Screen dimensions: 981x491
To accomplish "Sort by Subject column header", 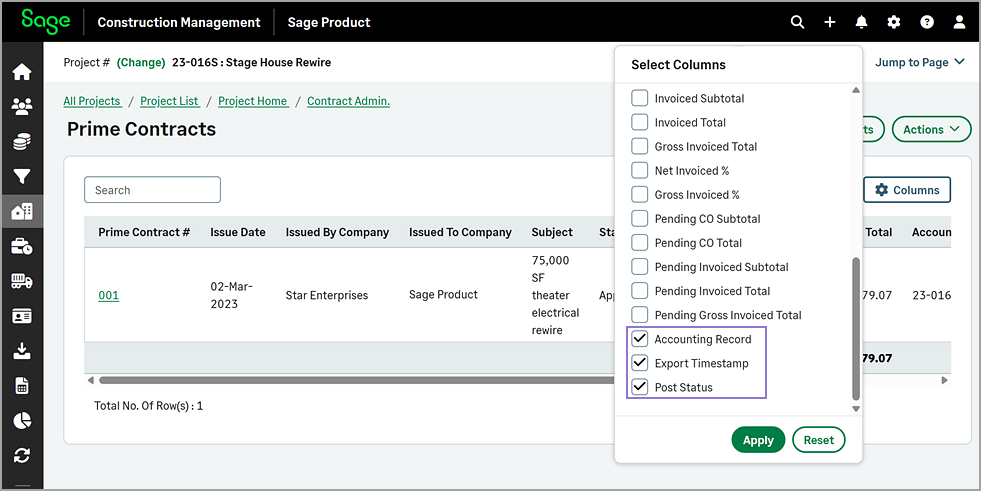I will pyautogui.click(x=552, y=232).
